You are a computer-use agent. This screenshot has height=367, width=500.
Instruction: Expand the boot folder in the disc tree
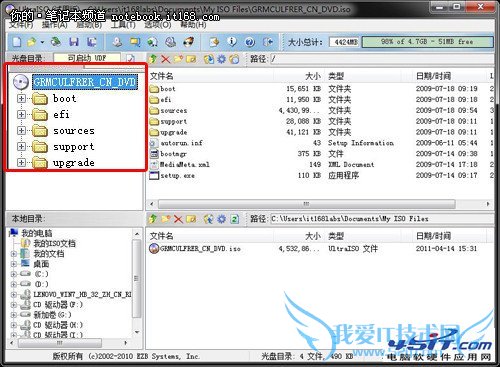[x=21, y=98]
